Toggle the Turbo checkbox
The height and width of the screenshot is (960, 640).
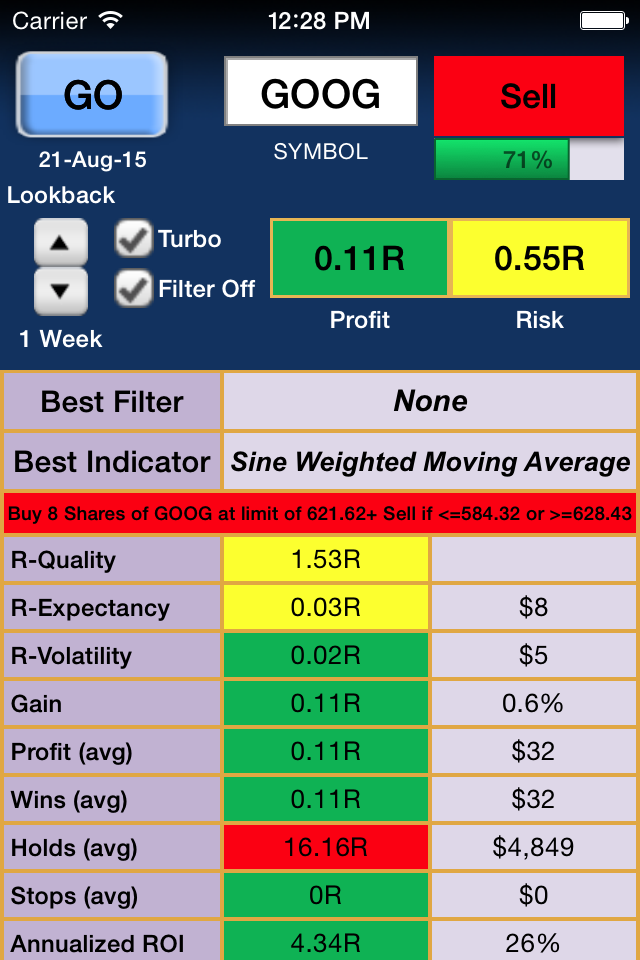pos(133,239)
